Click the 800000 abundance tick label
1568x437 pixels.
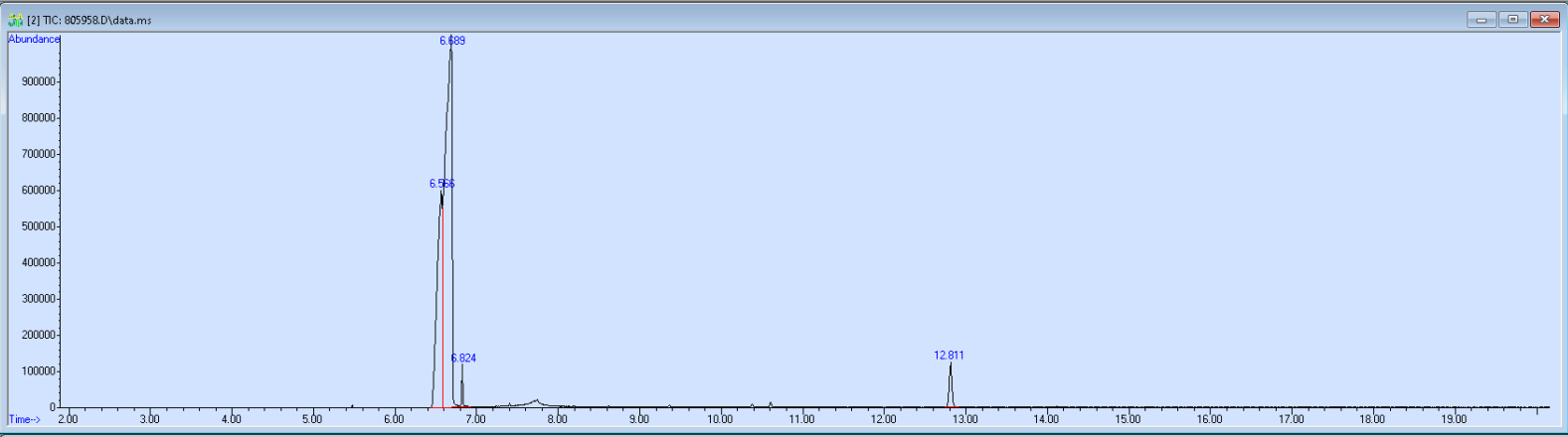[39, 118]
